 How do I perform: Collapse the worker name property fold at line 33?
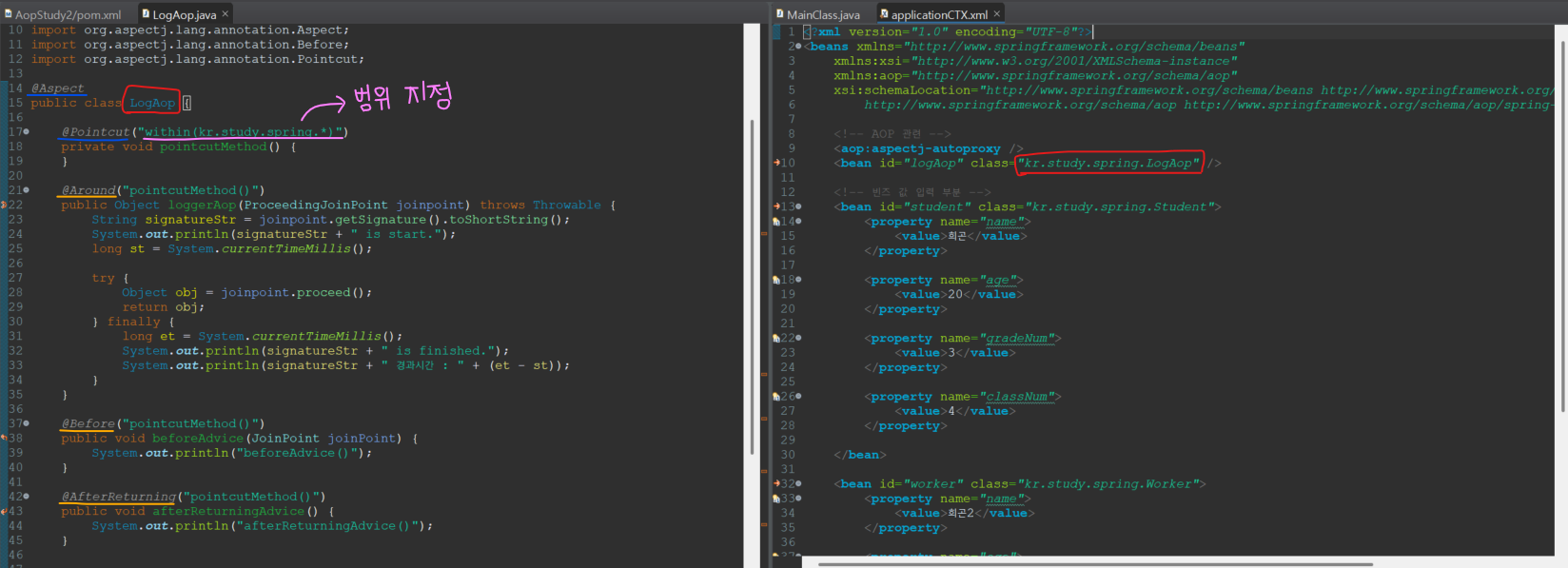point(799,499)
